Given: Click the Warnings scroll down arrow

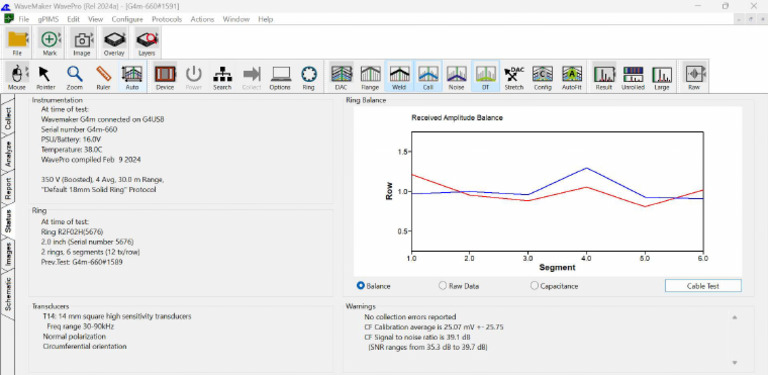Looking at the screenshot, I should (734, 362).
